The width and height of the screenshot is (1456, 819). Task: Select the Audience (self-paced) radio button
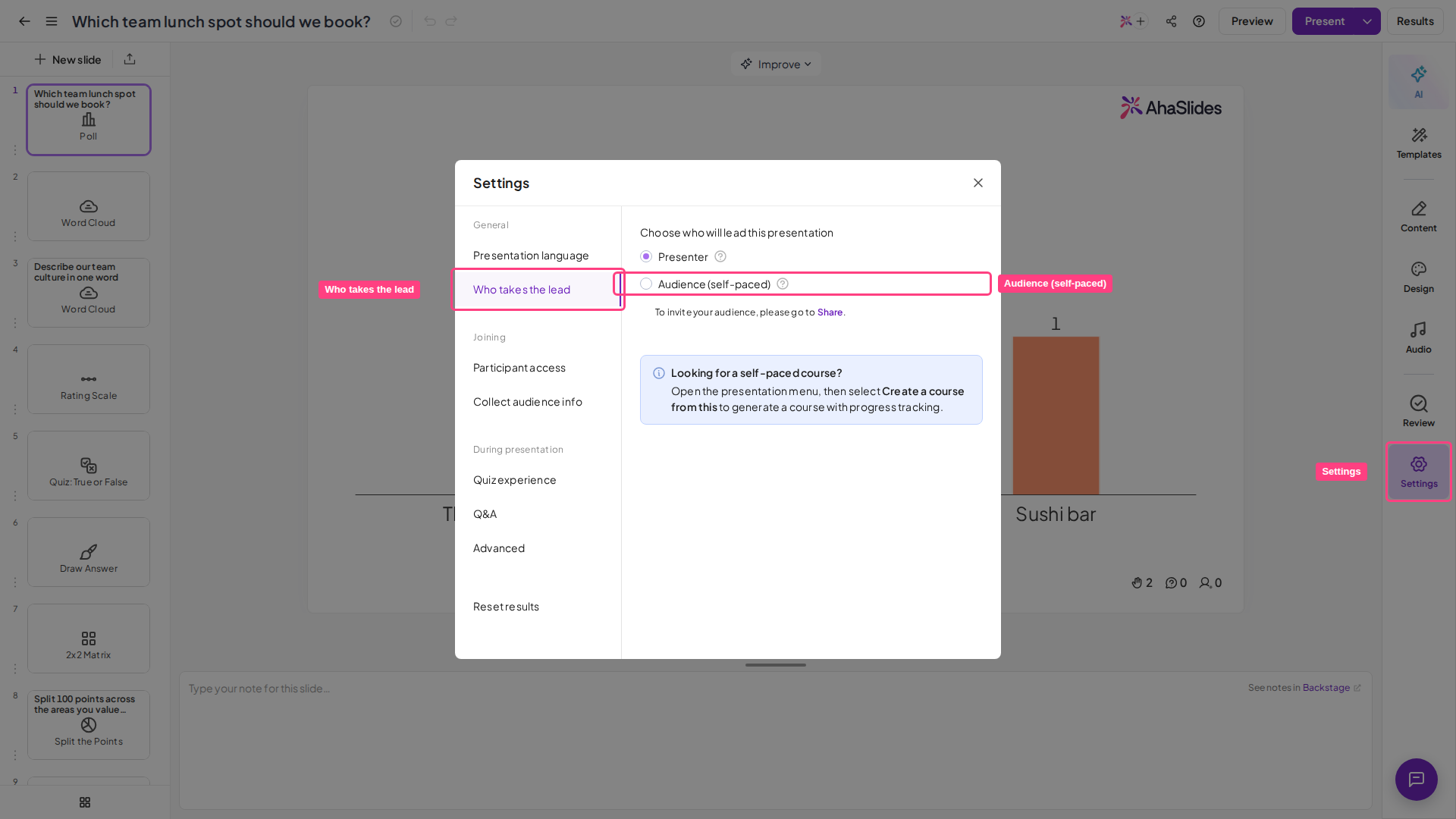(x=646, y=284)
